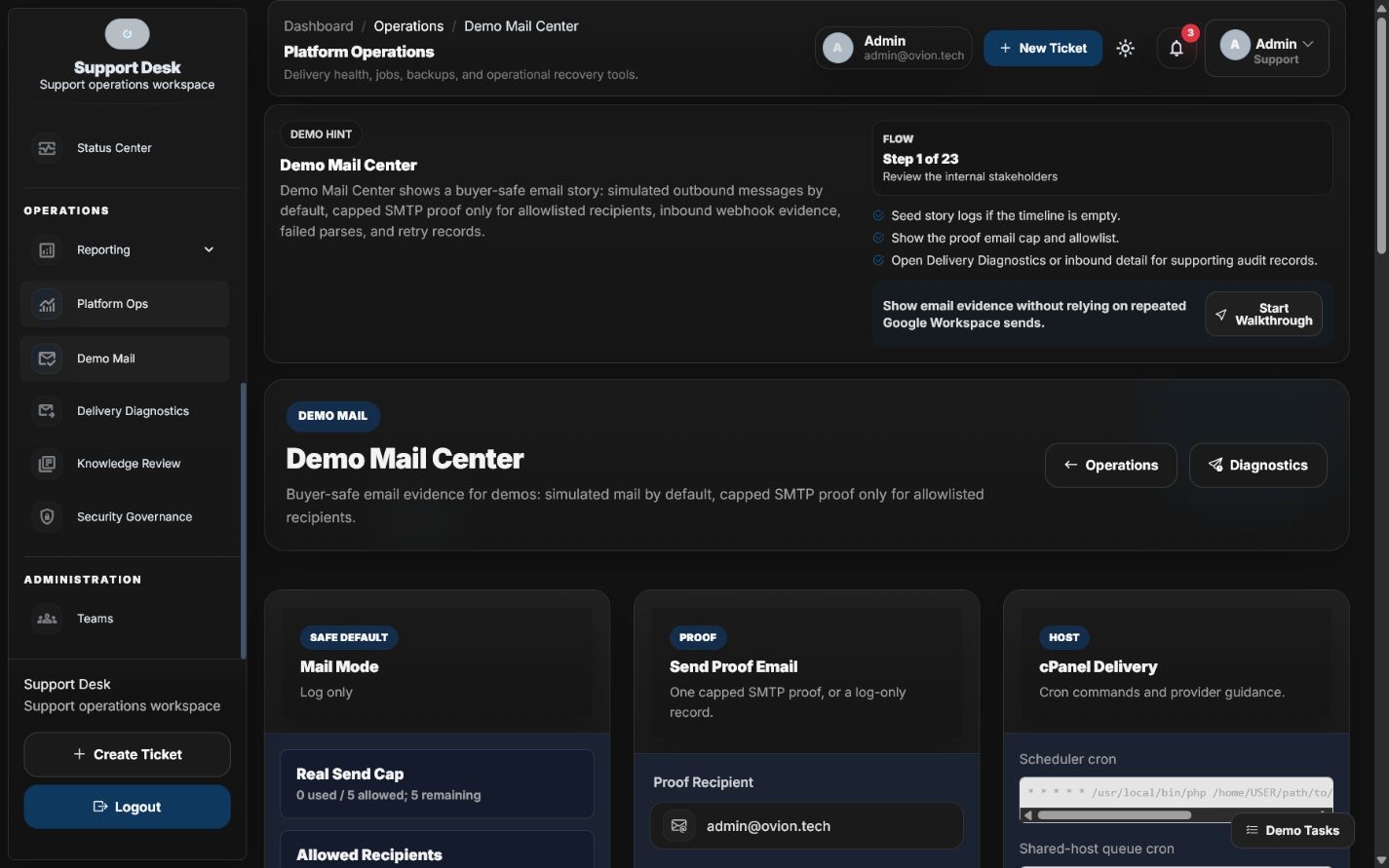1389x868 pixels.
Task: Click the Admin avatar next to admin@ovion.tech
Action: 838,48
